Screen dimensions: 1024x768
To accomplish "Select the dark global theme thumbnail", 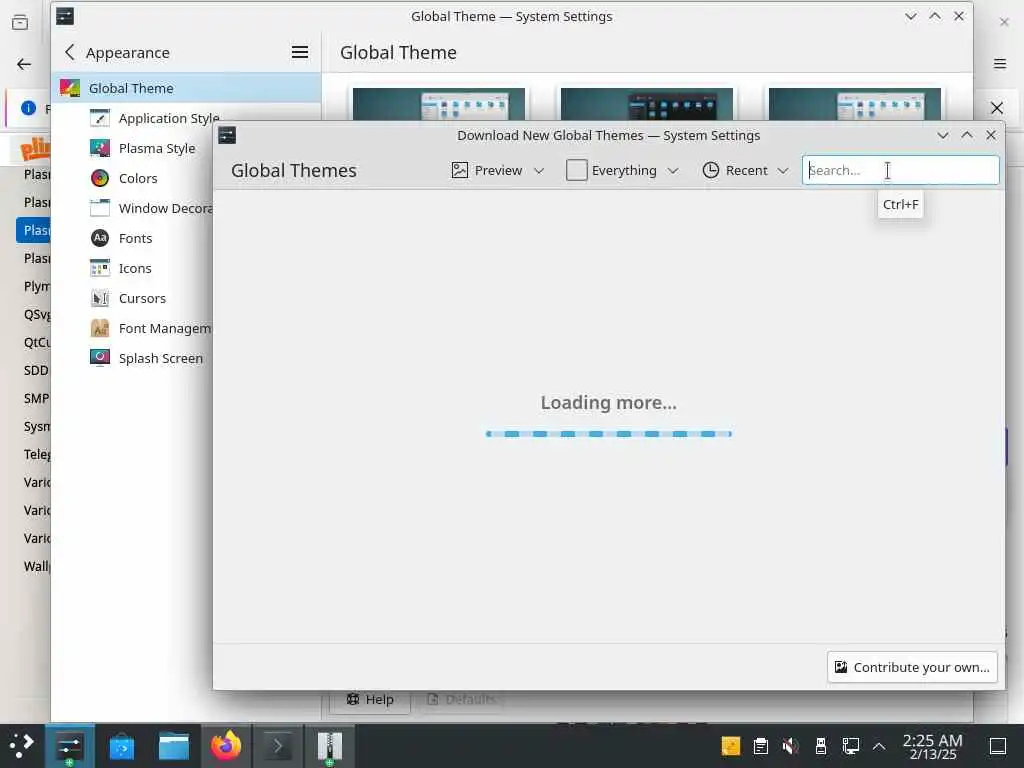I will [647, 104].
